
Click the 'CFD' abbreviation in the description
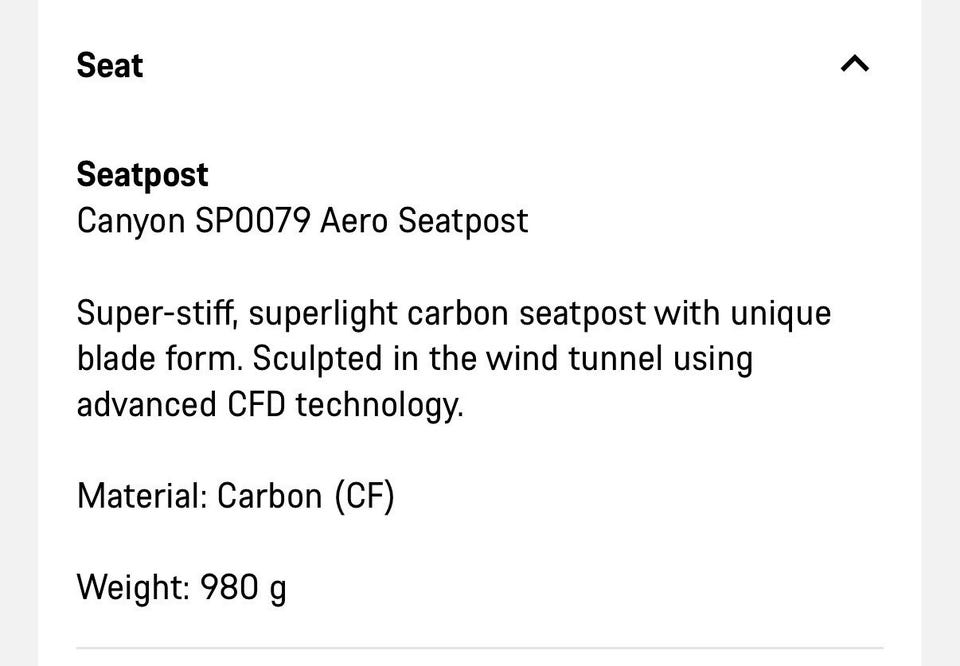[256, 405]
